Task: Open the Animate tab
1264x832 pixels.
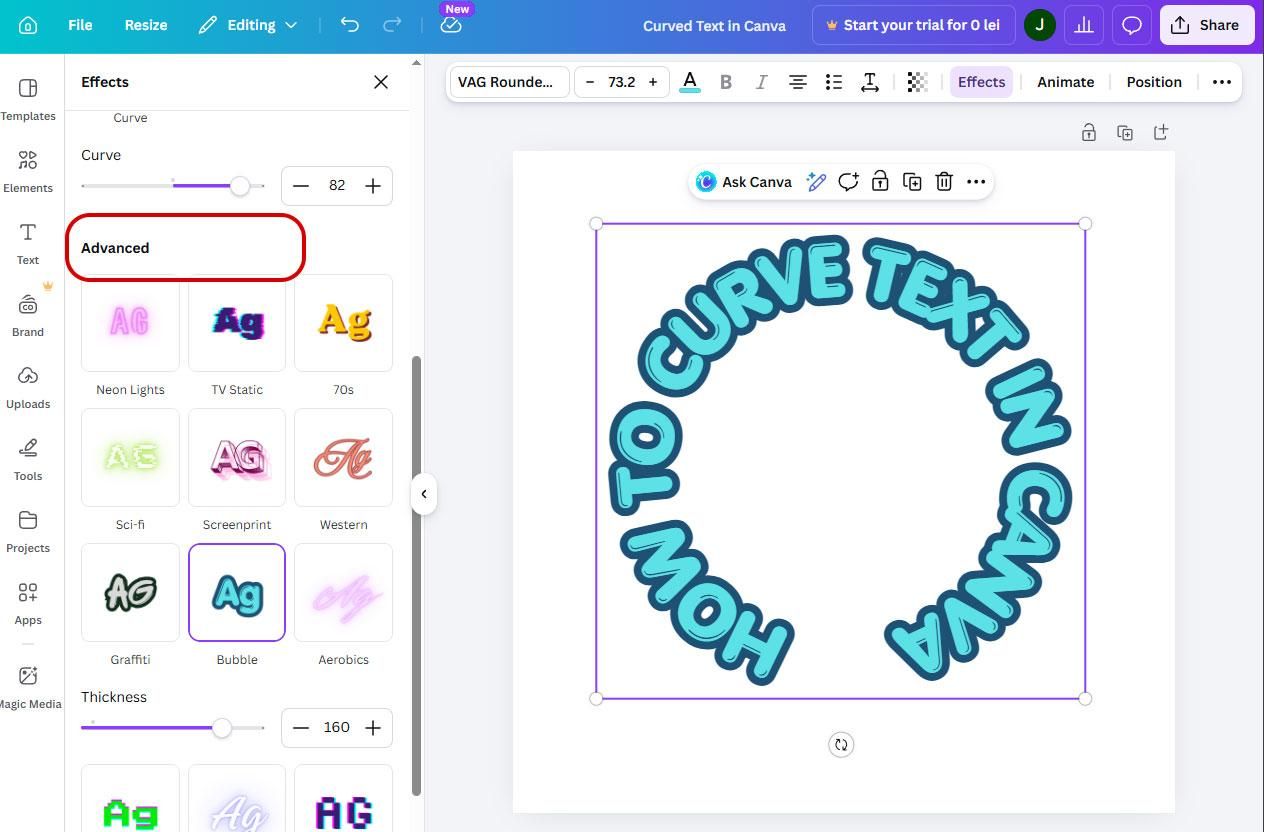Action: pos(1065,82)
